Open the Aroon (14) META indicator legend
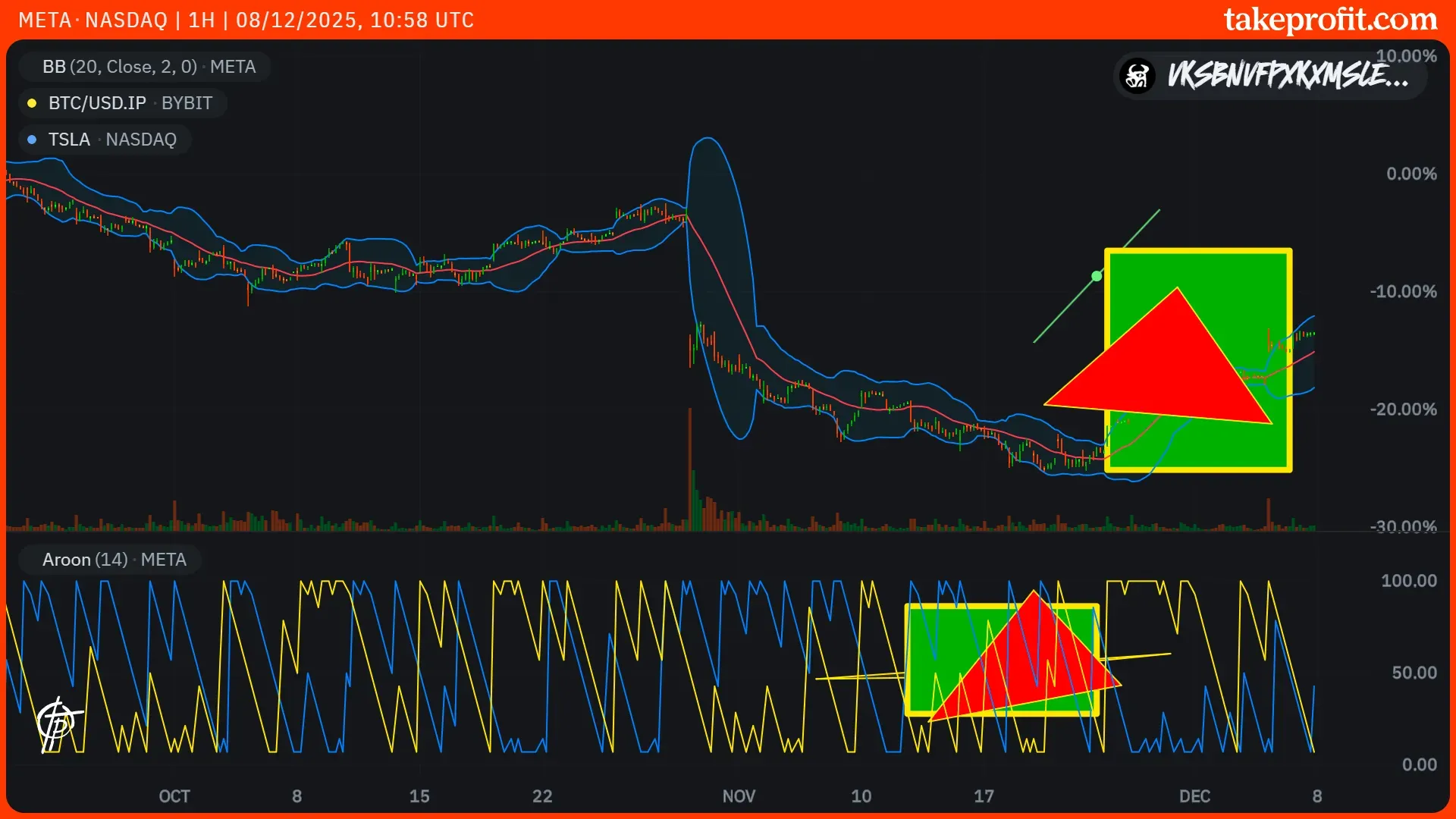 tap(114, 560)
